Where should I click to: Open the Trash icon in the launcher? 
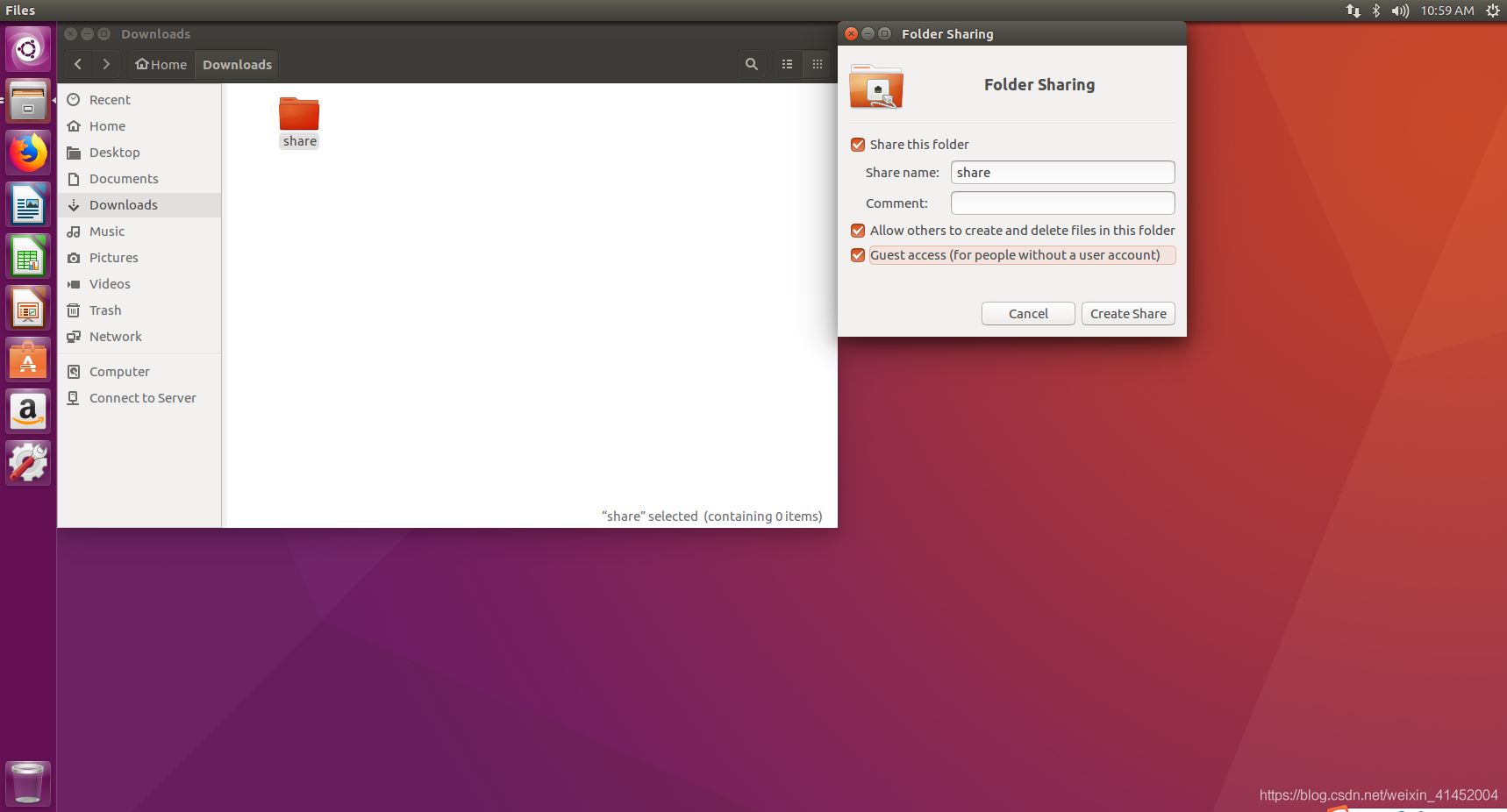tap(28, 783)
